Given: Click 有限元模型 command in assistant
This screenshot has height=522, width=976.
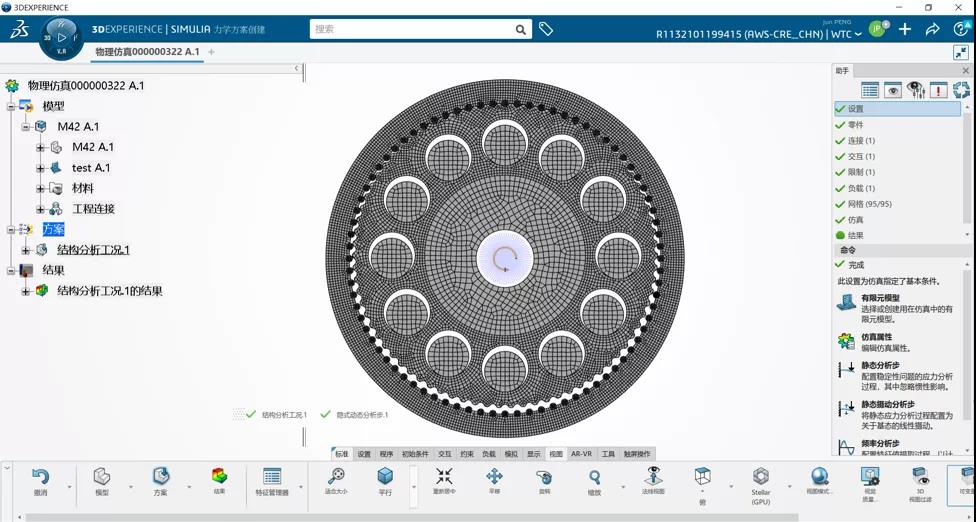Looking at the screenshot, I should click(x=894, y=308).
